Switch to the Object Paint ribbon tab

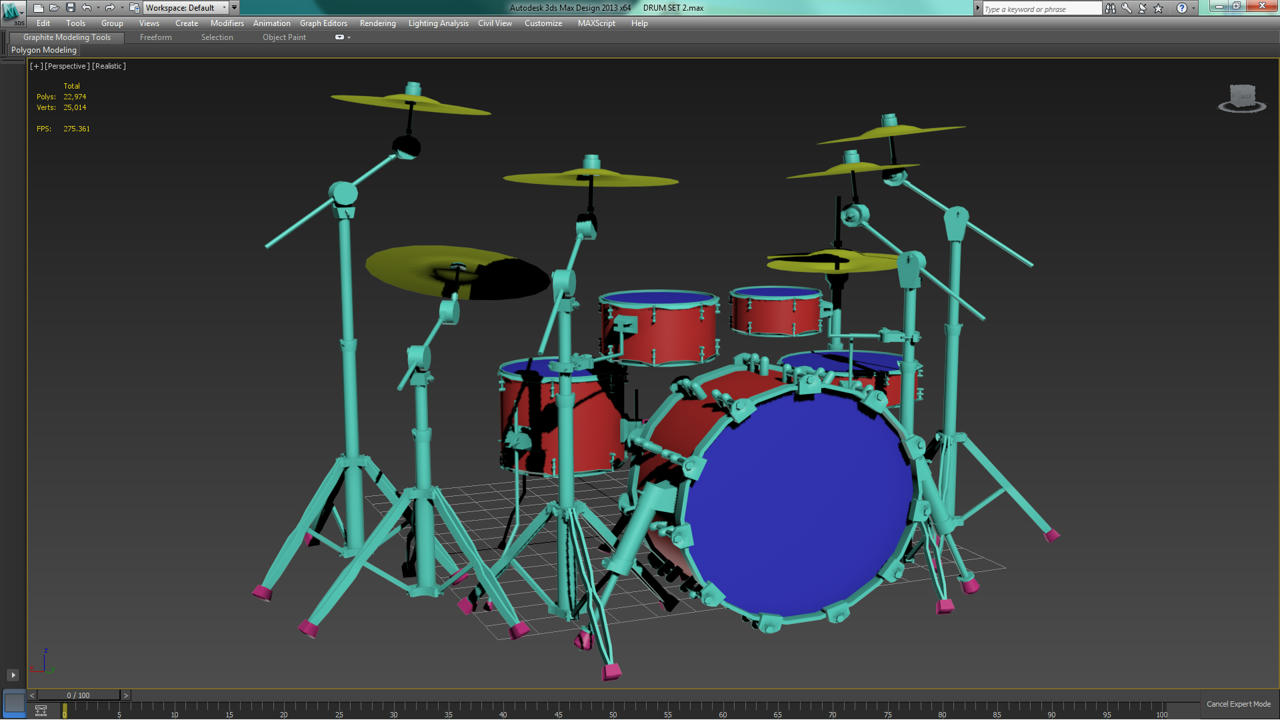(284, 37)
